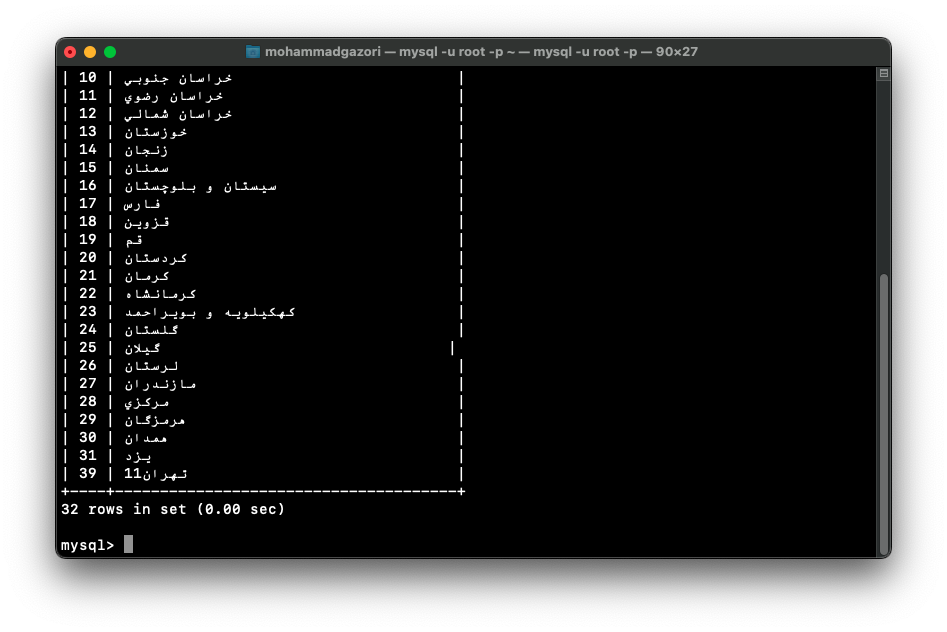Viewport: 947px width, 632px height.
Task: Click the terminal cursor block after mysql>
Action: click(x=128, y=544)
